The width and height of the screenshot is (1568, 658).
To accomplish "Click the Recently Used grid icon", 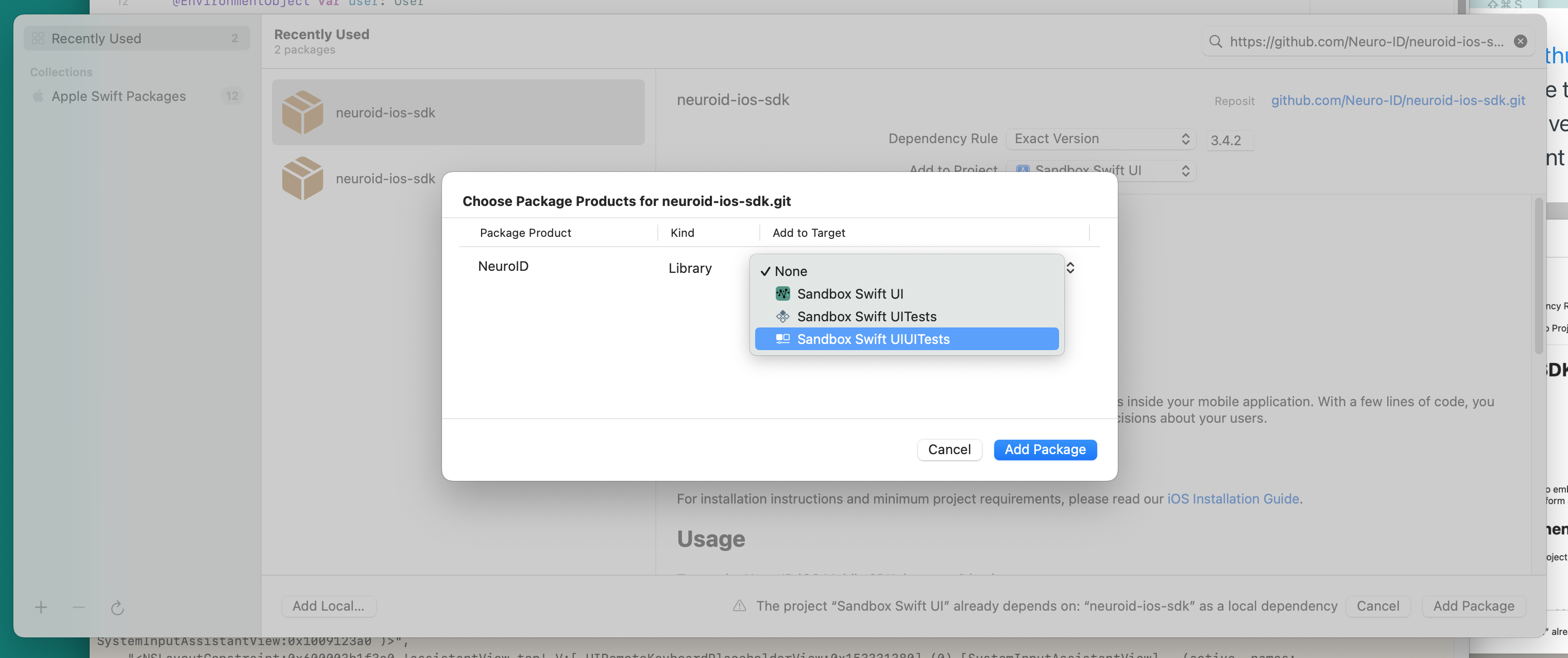I will click(x=38, y=38).
